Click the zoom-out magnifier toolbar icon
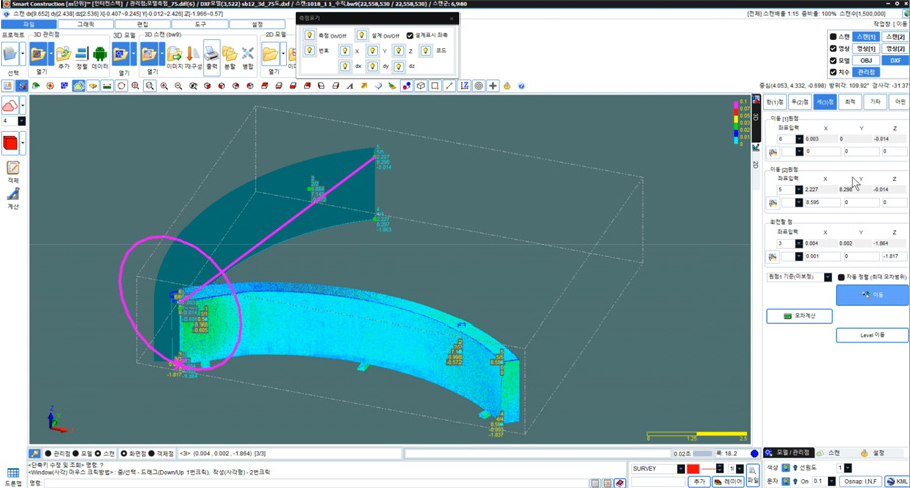The height and width of the screenshot is (488, 910). coord(178,86)
